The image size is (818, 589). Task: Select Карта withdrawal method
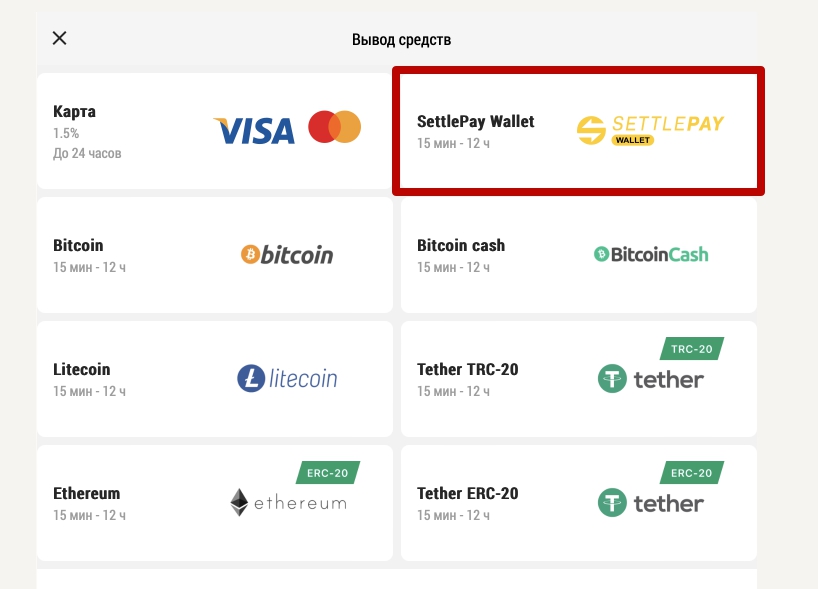pos(74,112)
